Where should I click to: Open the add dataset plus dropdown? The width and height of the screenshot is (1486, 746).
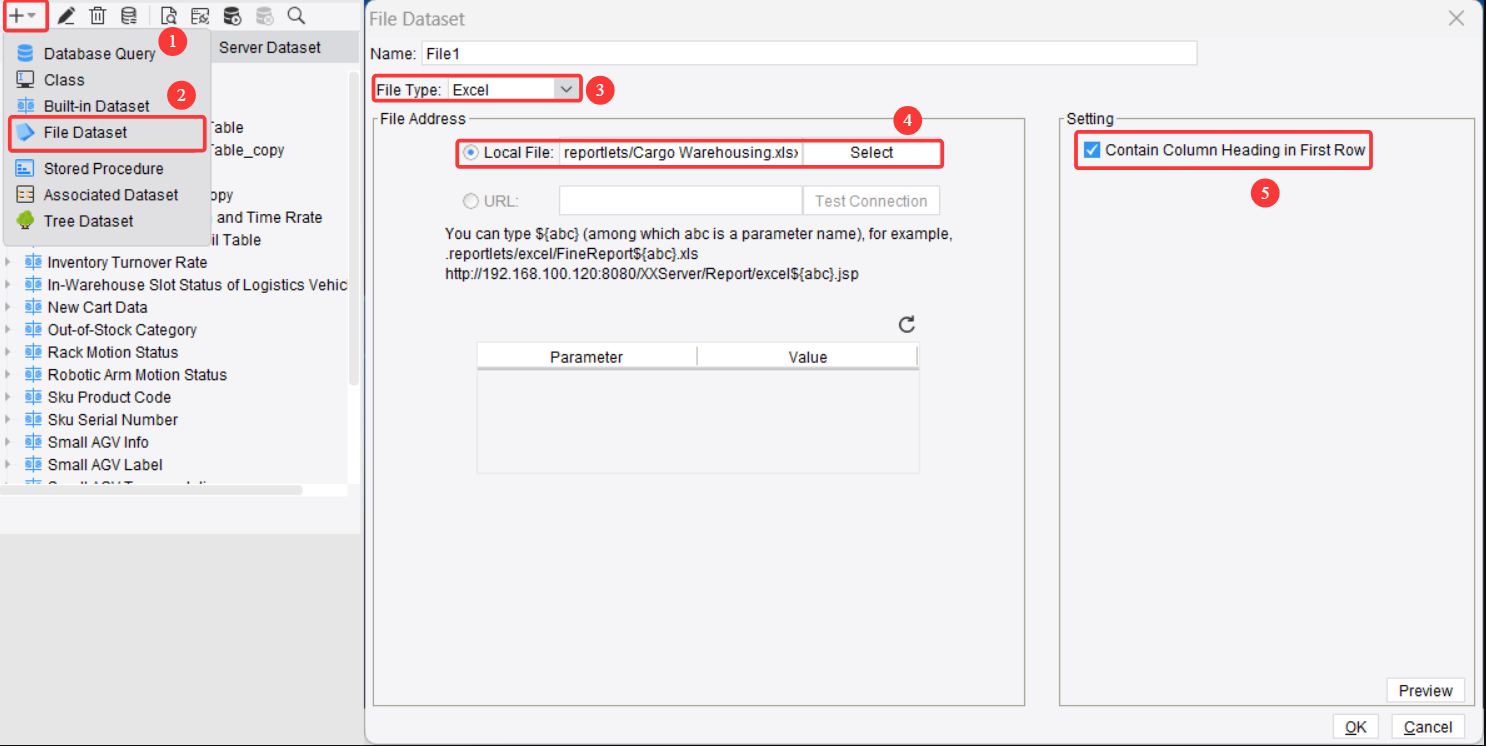click(23, 16)
